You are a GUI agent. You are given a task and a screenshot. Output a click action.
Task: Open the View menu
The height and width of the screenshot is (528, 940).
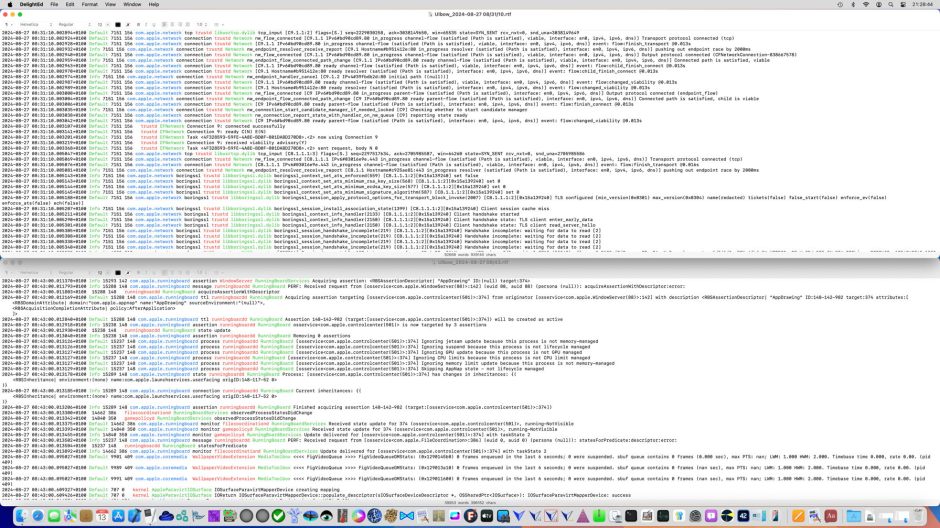click(110, 4)
